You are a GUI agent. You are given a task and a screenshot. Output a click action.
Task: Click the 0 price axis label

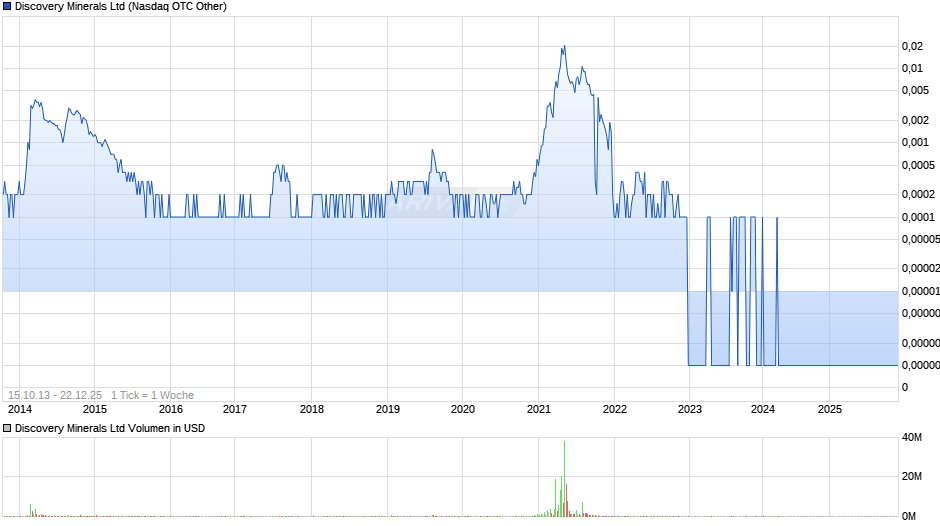pos(905,387)
